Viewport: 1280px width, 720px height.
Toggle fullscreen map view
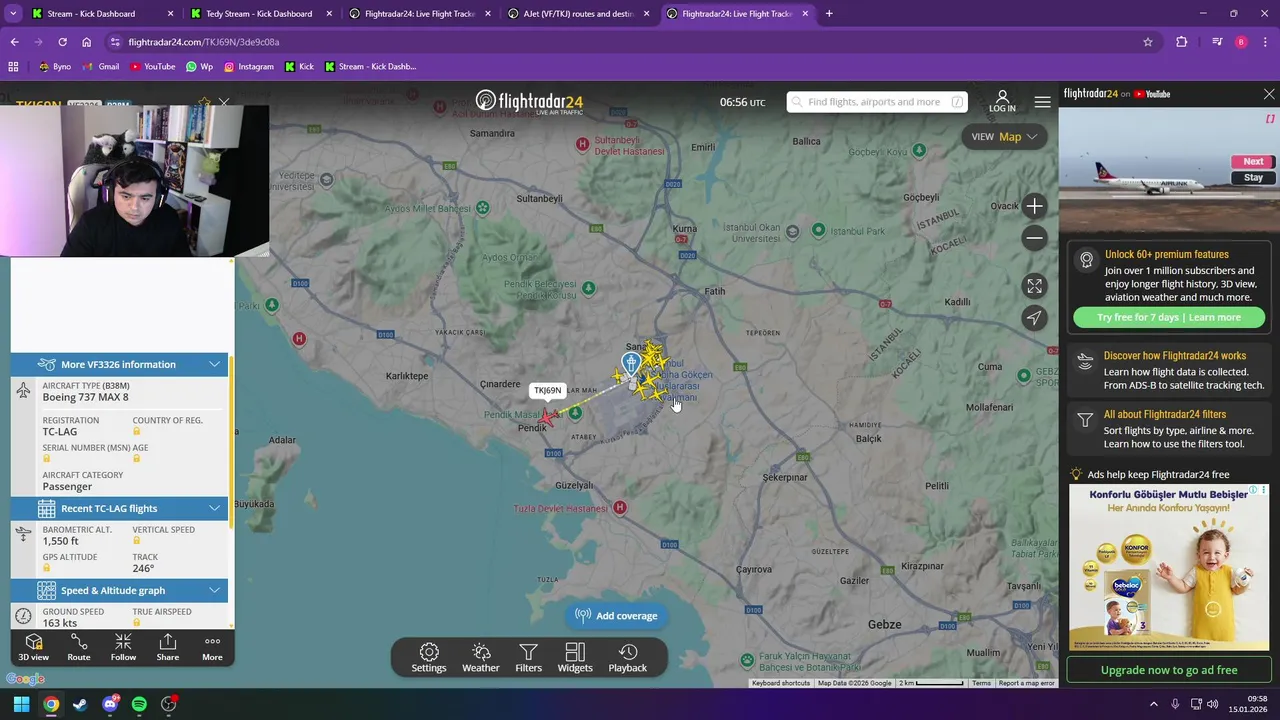[x=1035, y=286]
